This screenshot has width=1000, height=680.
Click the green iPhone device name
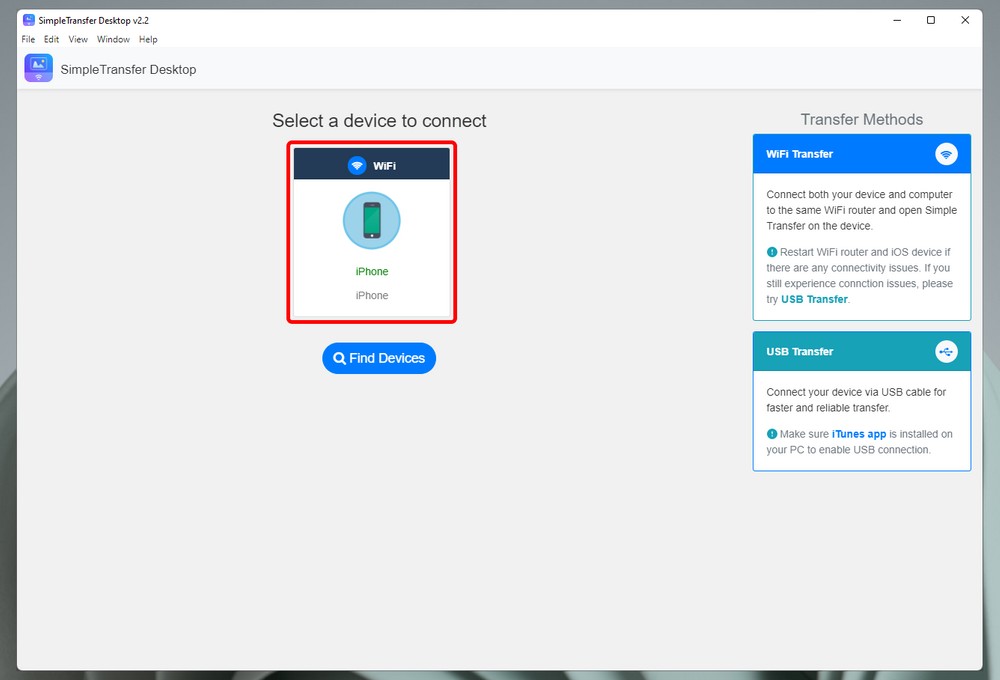372,272
